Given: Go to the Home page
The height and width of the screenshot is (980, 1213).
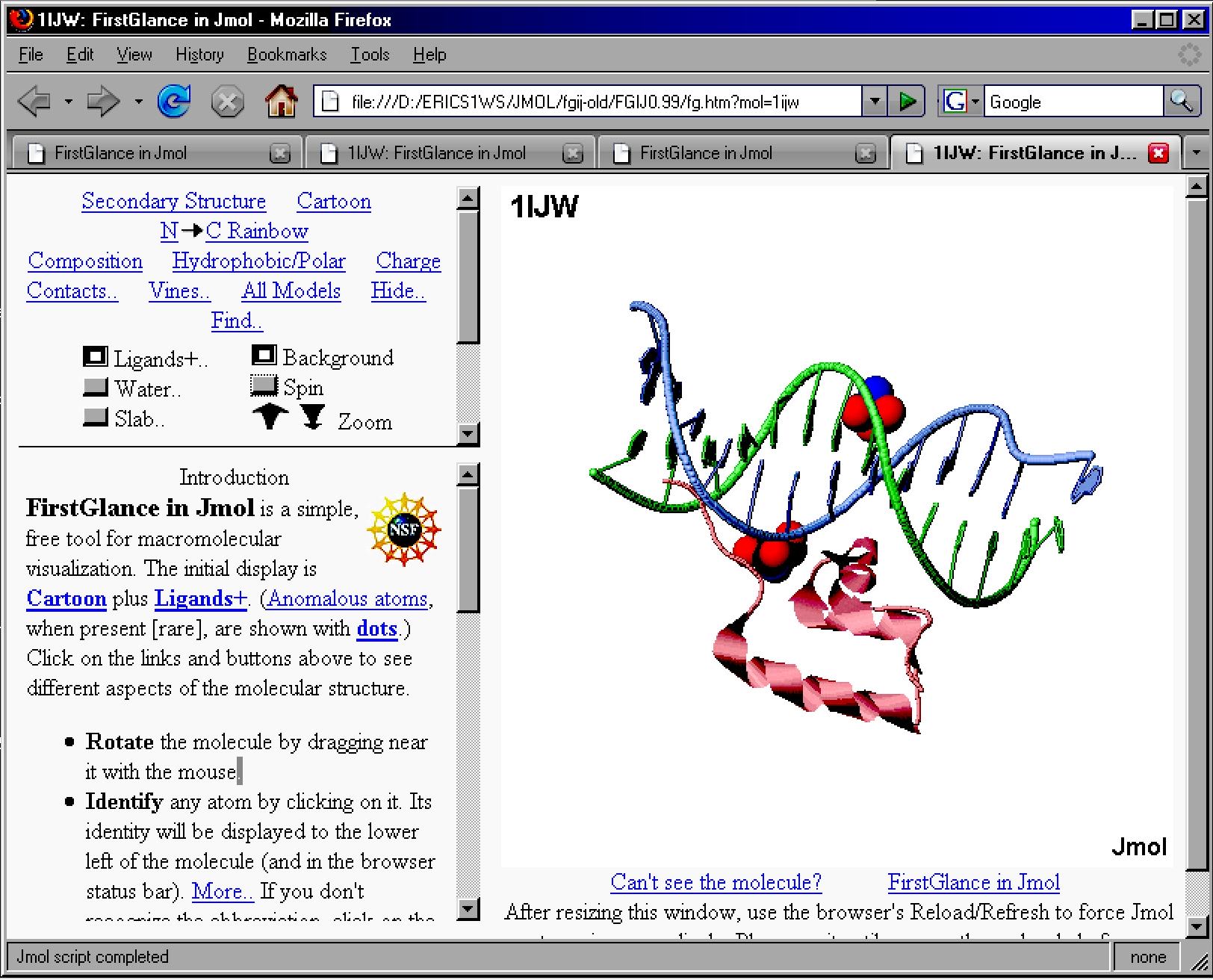Looking at the screenshot, I should [x=282, y=101].
